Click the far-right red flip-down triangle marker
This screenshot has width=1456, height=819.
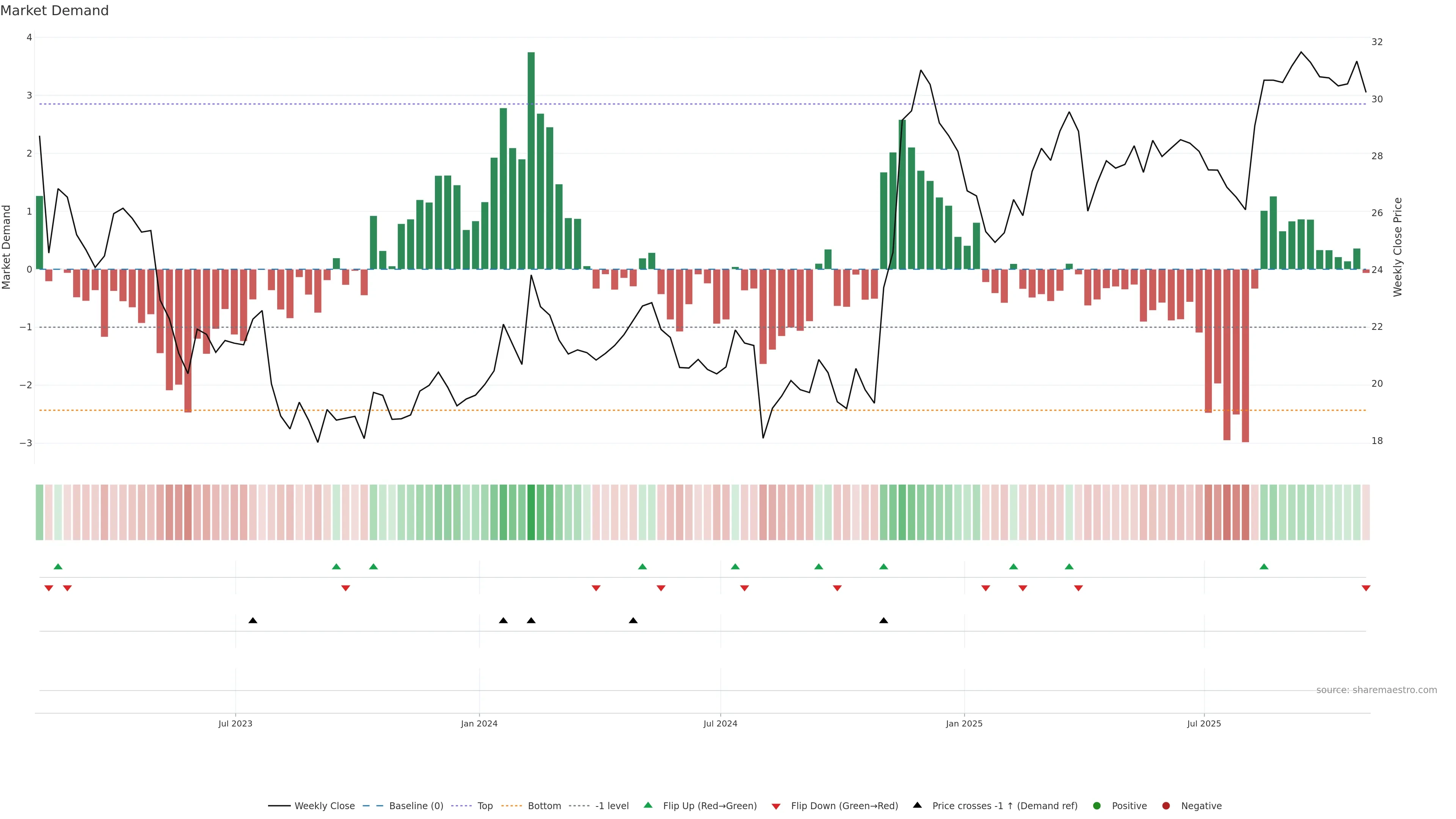tap(1365, 588)
